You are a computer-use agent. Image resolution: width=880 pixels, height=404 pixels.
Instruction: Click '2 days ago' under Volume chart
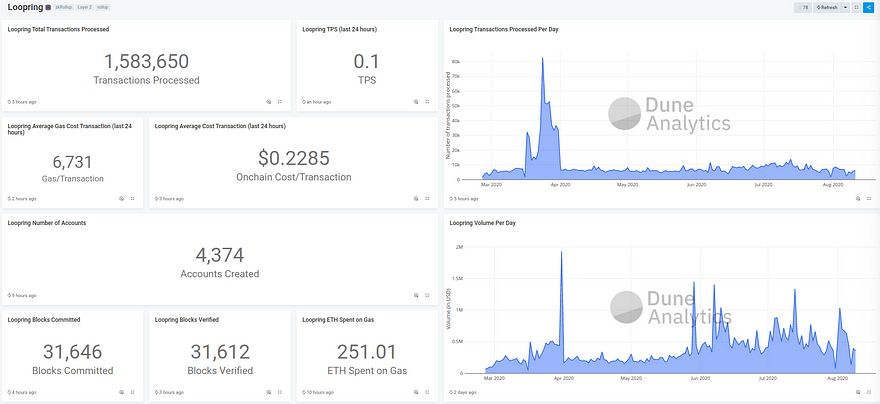[463, 392]
